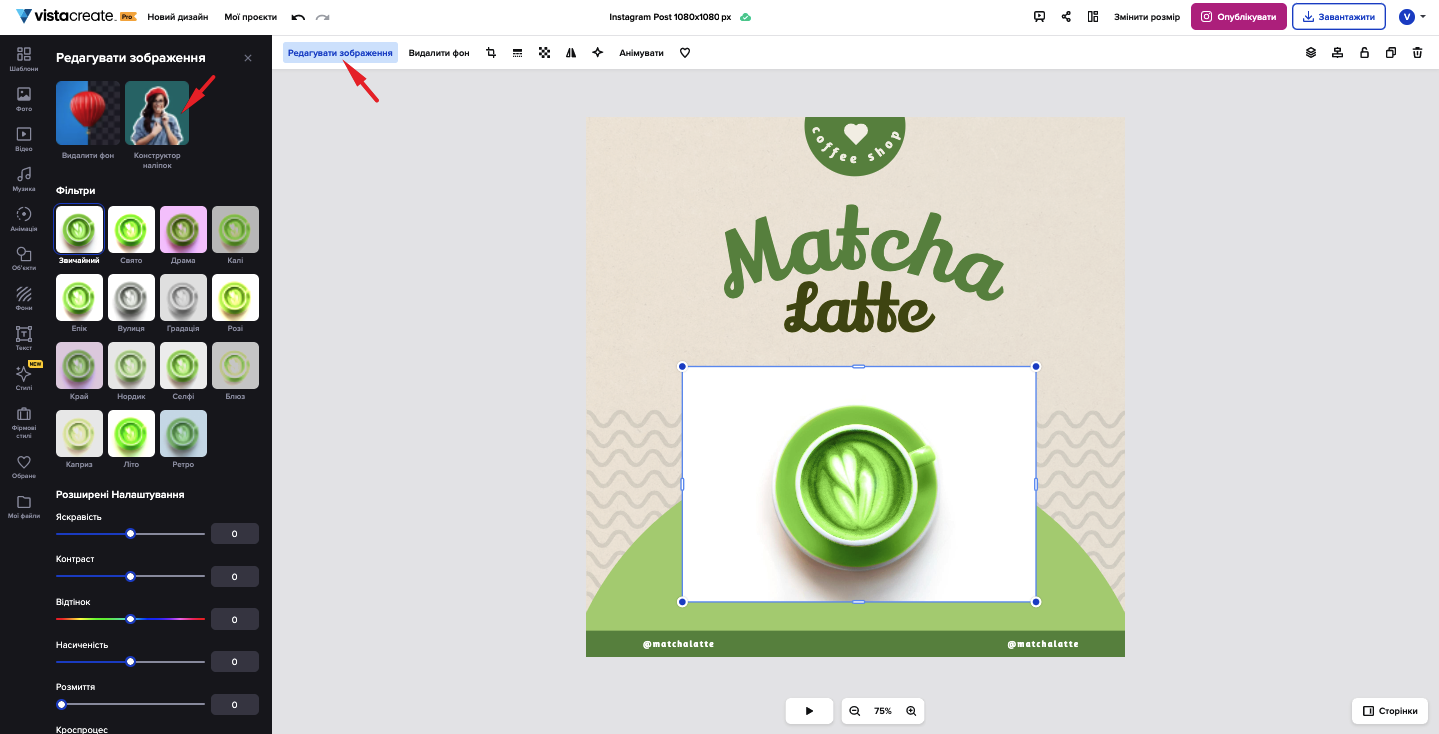Screen dimensions: 1439x734
Task: Click the share icon in the header
Action: click(x=1066, y=17)
